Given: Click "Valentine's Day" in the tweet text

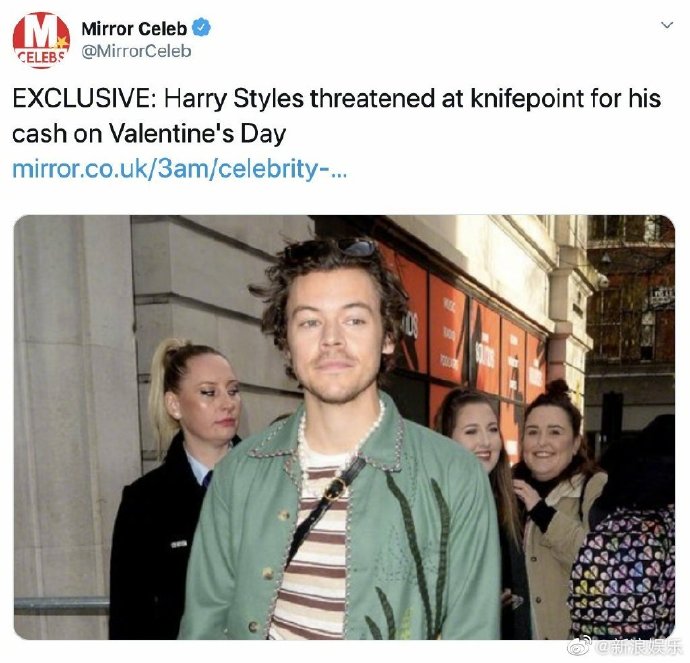Looking at the screenshot, I should point(197,134).
